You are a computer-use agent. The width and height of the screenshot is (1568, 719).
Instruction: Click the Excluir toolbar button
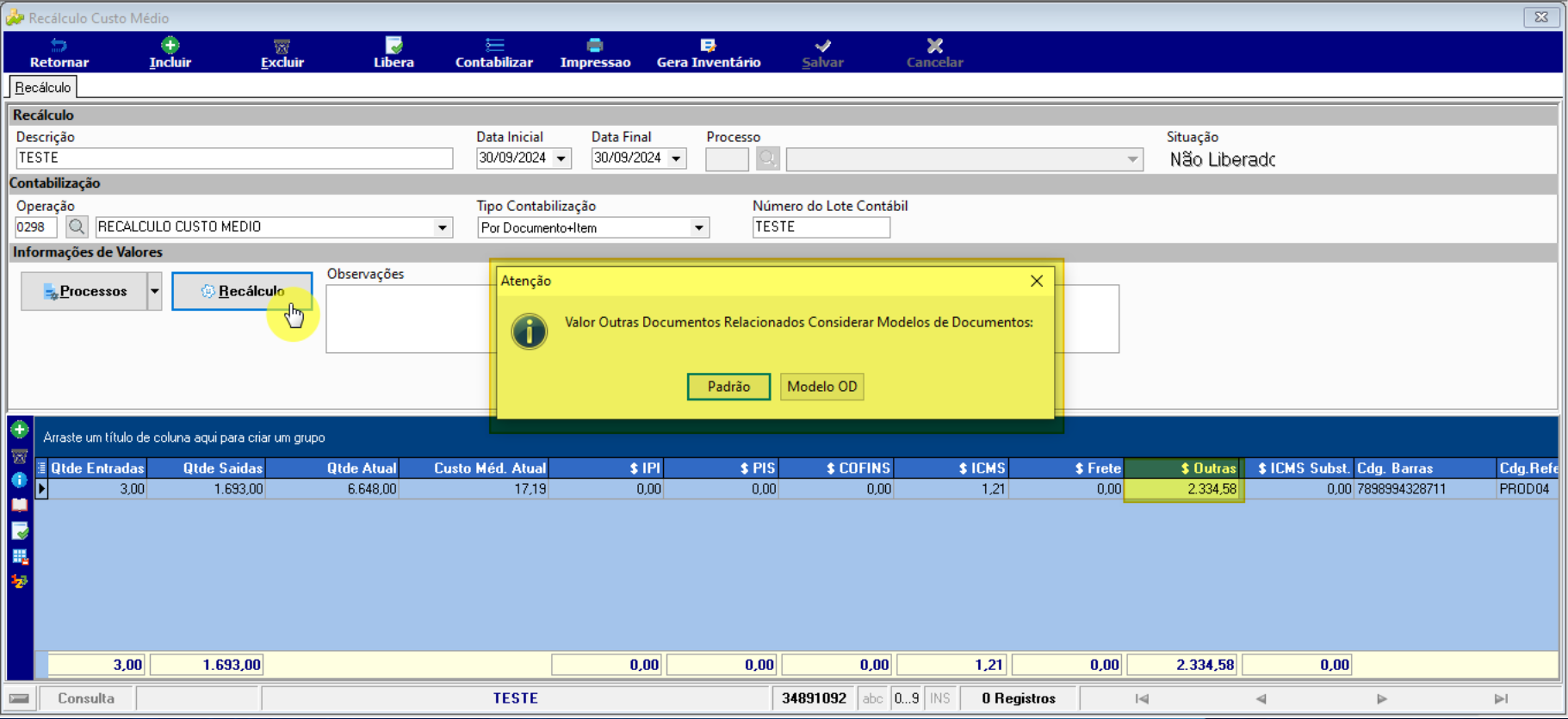click(282, 53)
